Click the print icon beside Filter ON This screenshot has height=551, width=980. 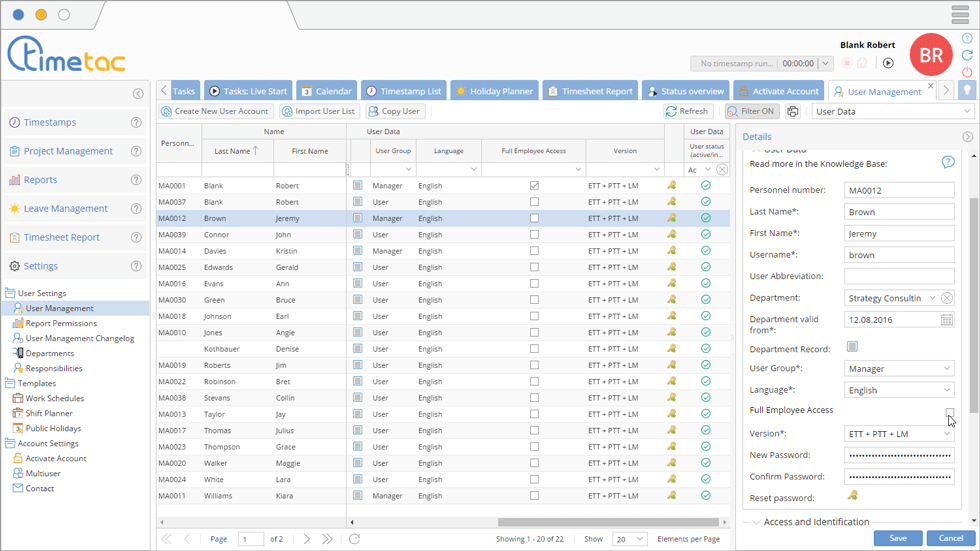(x=793, y=112)
